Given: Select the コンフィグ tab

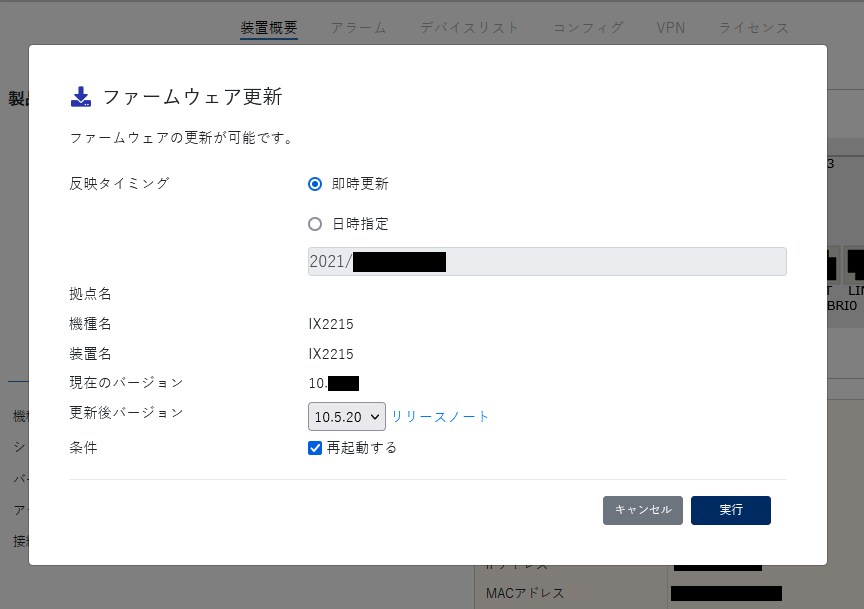Looking at the screenshot, I should (588, 28).
